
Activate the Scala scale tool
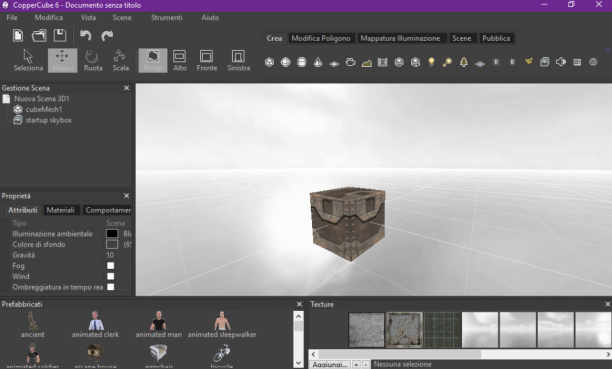pyautogui.click(x=120, y=61)
